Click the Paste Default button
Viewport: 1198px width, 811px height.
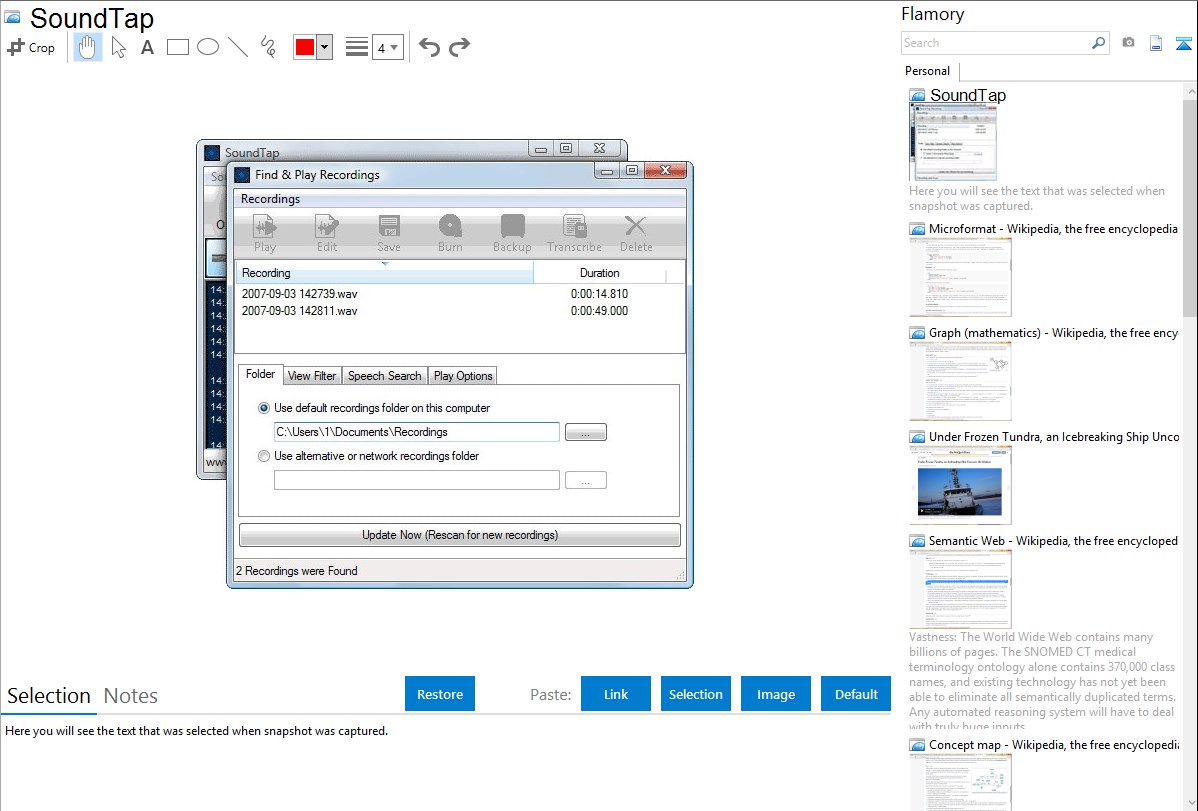[x=856, y=694]
